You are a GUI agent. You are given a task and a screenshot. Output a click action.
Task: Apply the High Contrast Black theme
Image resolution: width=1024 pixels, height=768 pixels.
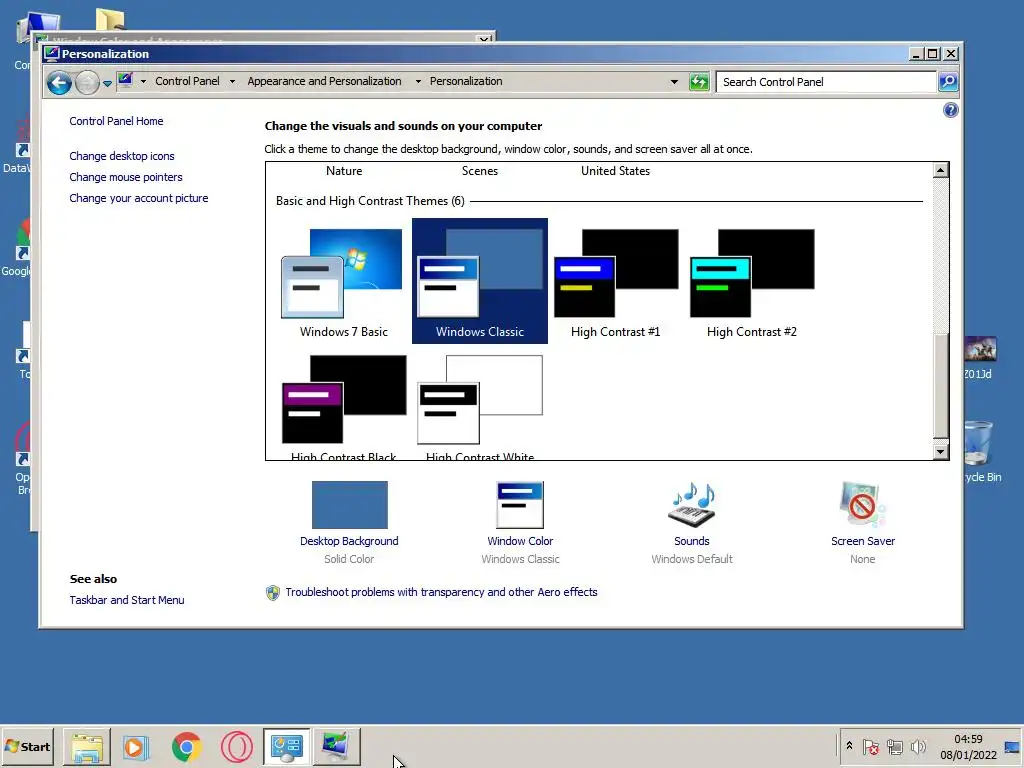(x=344, y=406)
